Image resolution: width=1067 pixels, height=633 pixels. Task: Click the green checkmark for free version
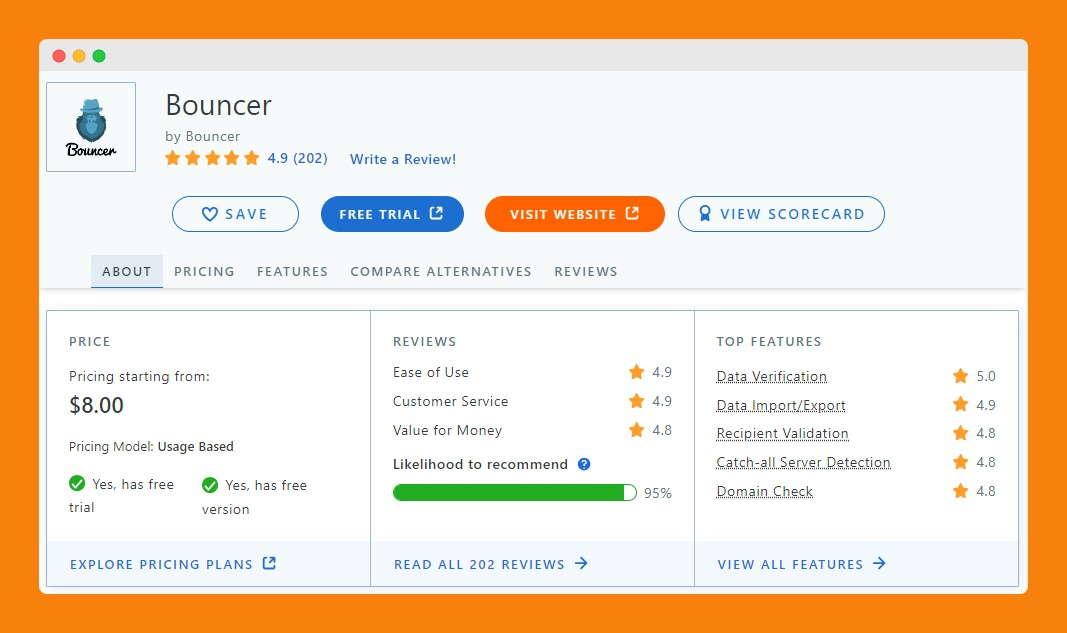click(210, 485)
